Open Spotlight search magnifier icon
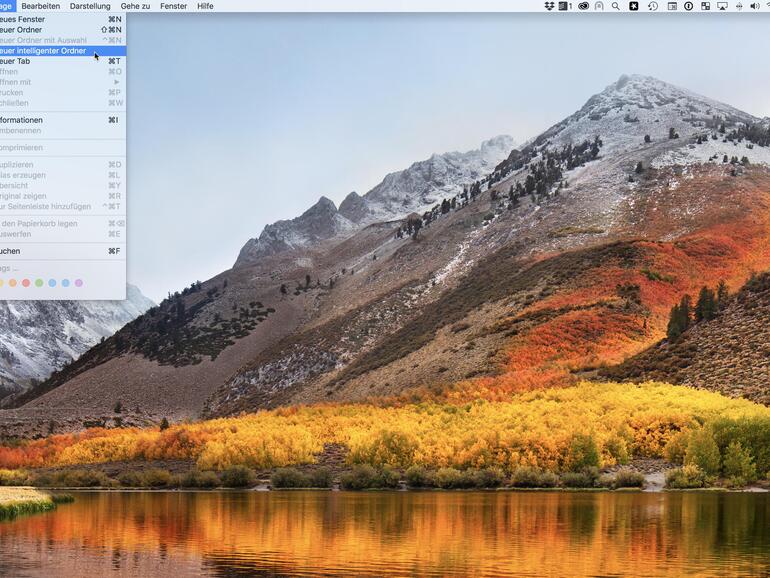The height and width of the screenshot is (578, 770). pos(615,6)
